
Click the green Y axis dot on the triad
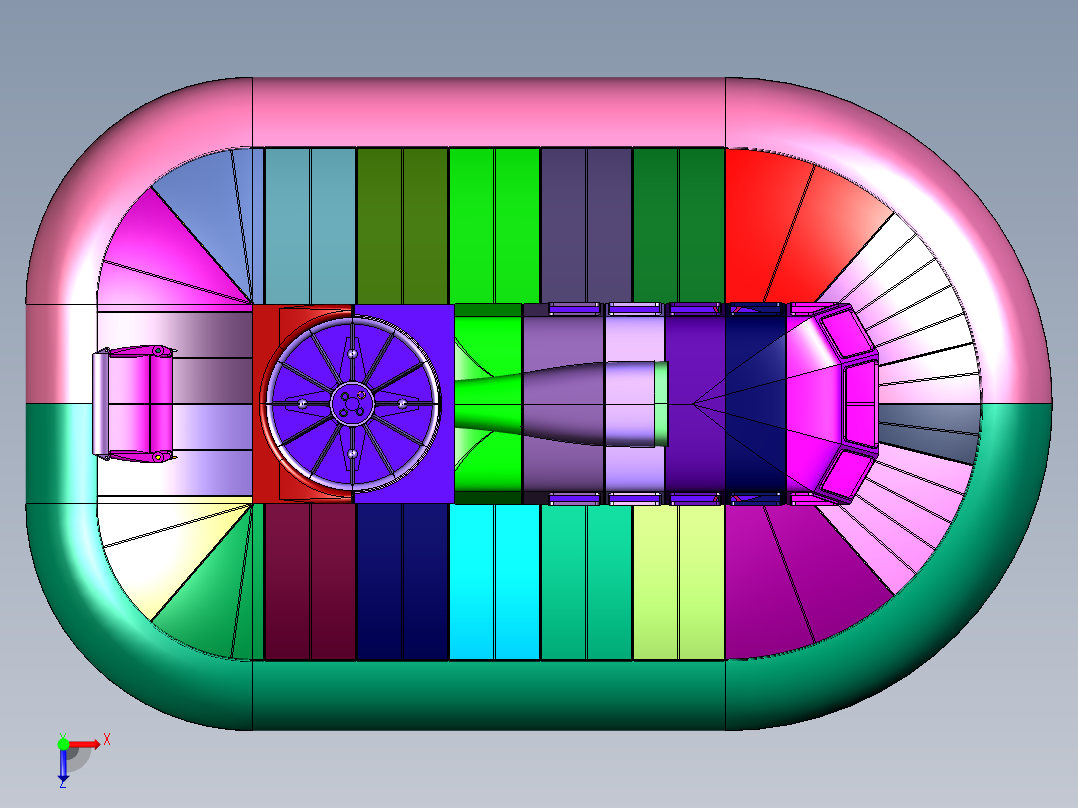63,744
